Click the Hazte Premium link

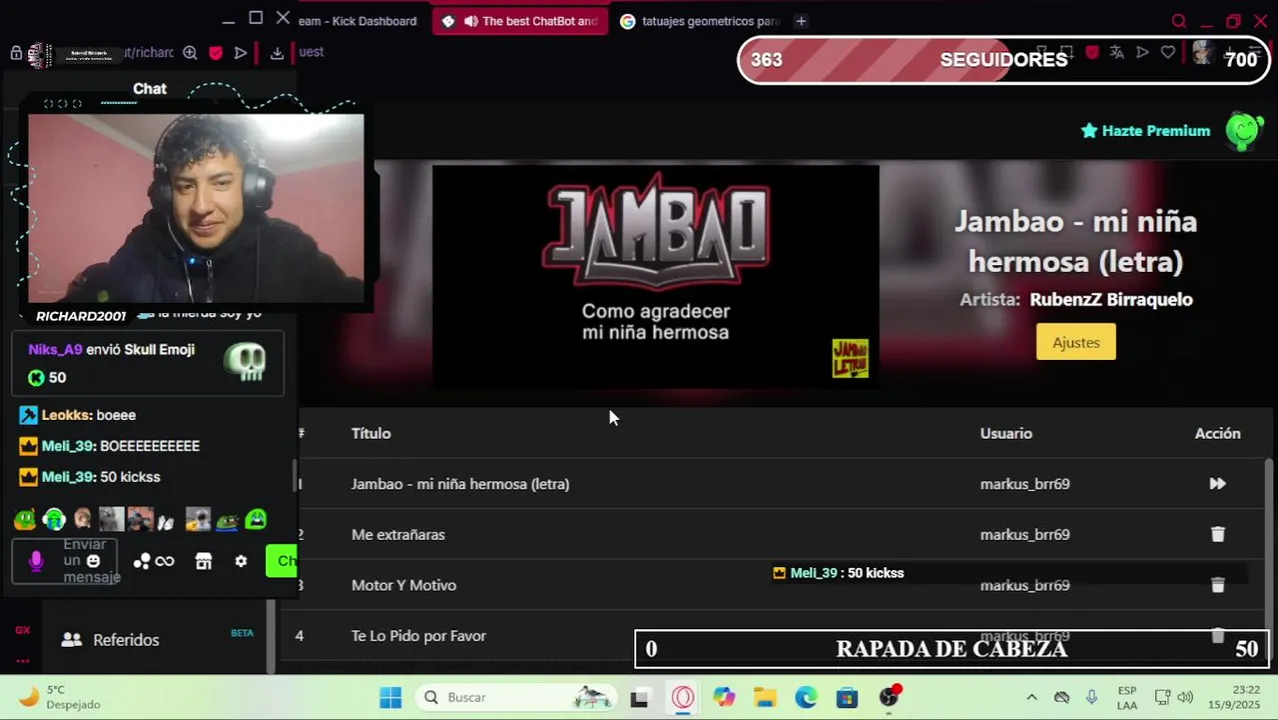[1145, 131]
